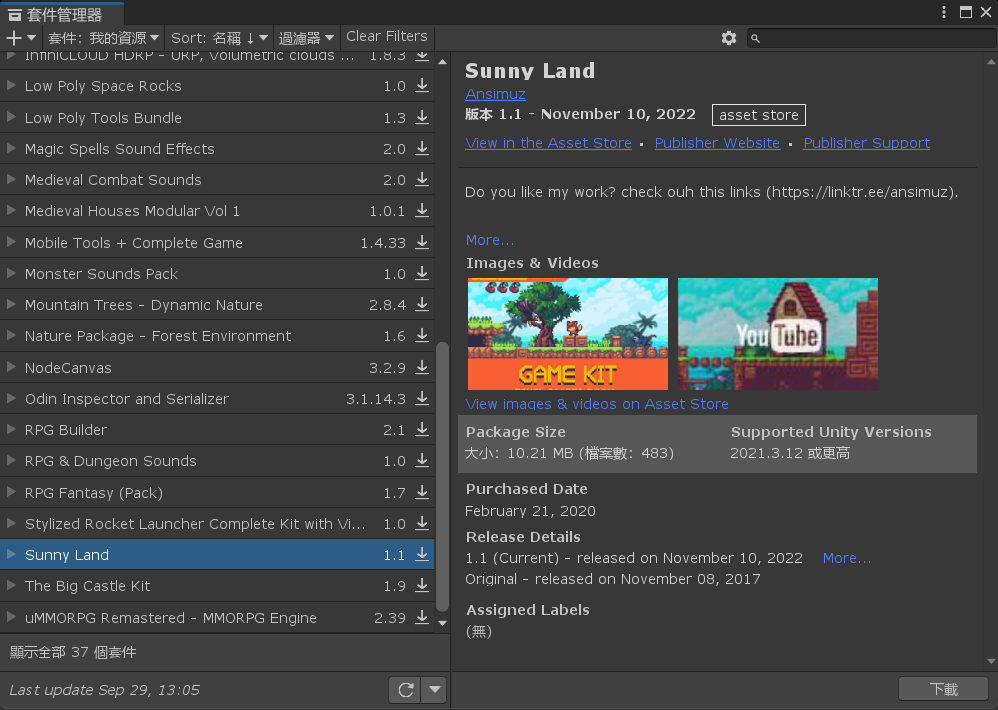
Task: Click the download icon for Low Poly Tools Bundle
Action: point(422,117)
